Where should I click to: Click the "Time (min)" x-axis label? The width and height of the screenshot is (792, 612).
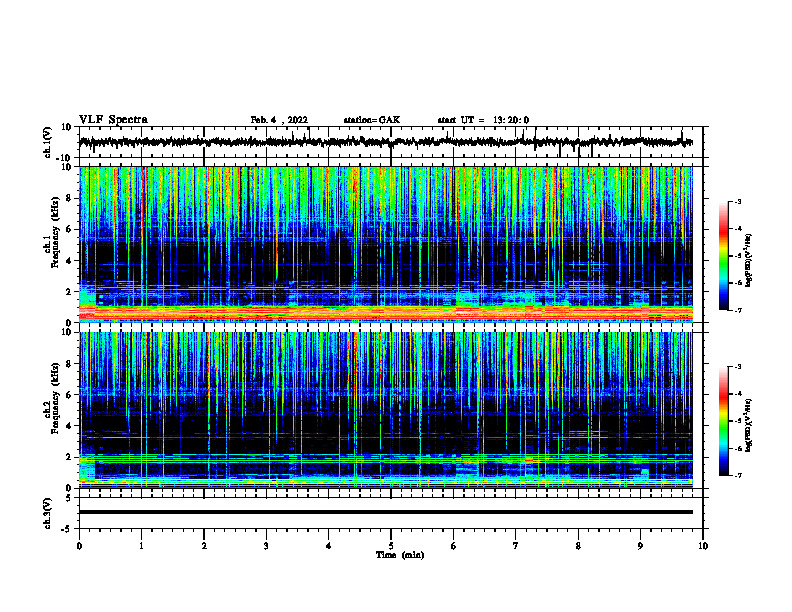coord(400,555)
